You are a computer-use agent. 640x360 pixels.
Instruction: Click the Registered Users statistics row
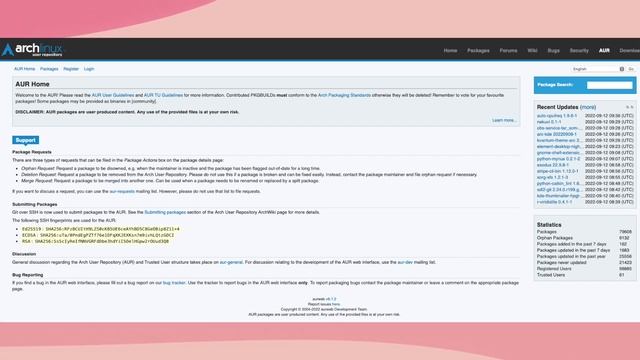point(584,269)
